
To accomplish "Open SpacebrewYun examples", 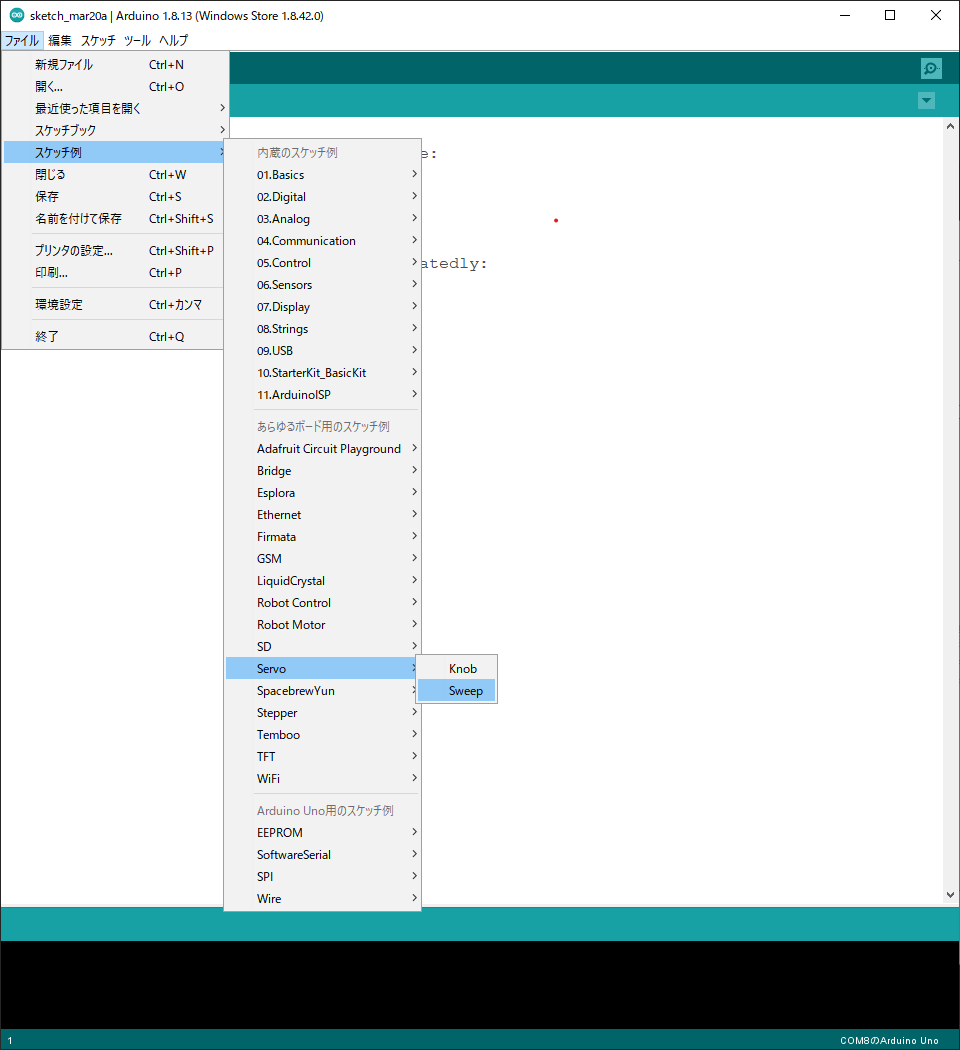I will point(323,690).
